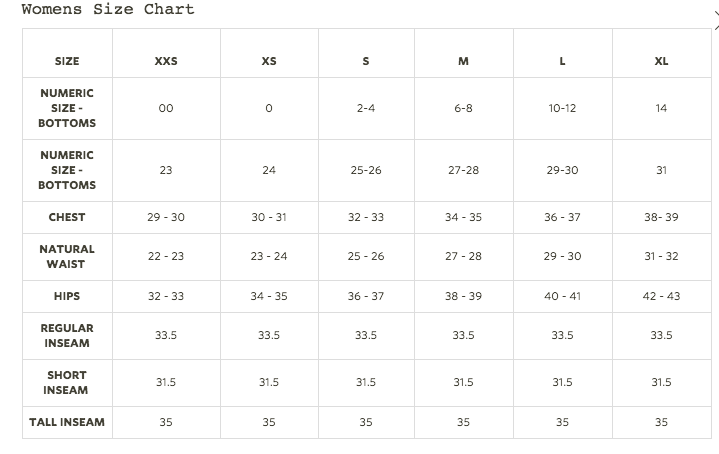Click the TALL INSEAM row label
Screen dimensions: 719x454
pyautogui.click(x=67, y=422)
